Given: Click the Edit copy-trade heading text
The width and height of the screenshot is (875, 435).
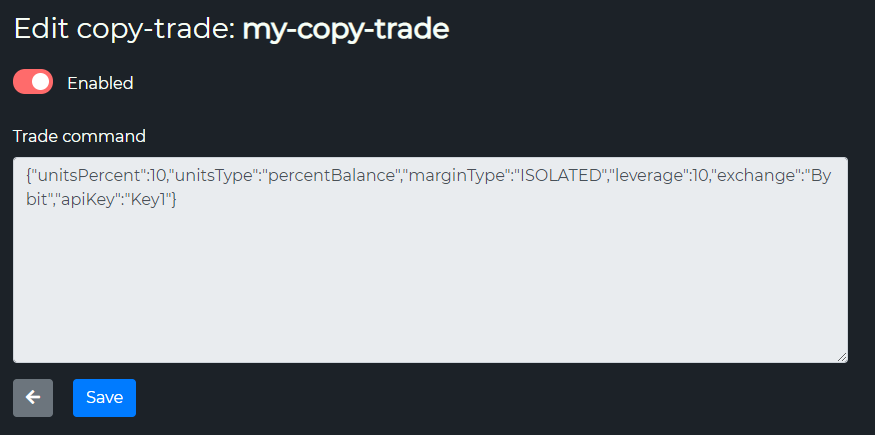Looking at the screenshot, I should click(x=123, y=29).
